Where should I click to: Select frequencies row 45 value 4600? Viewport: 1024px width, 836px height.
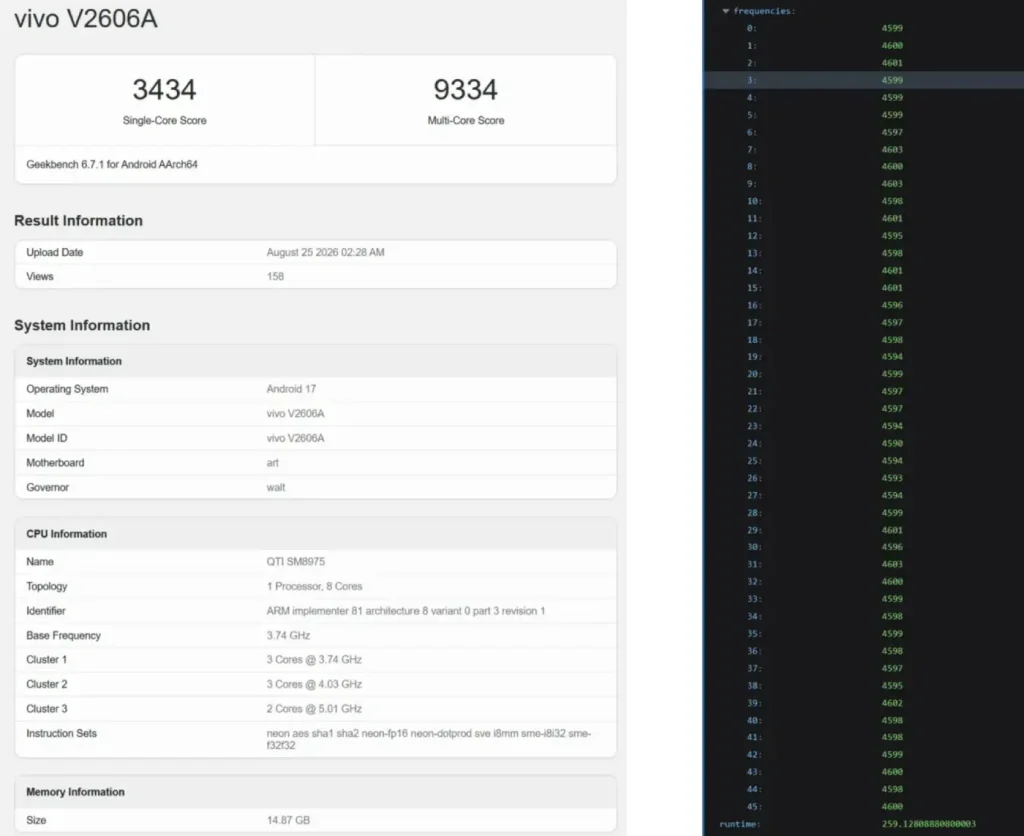pos(892,807)
